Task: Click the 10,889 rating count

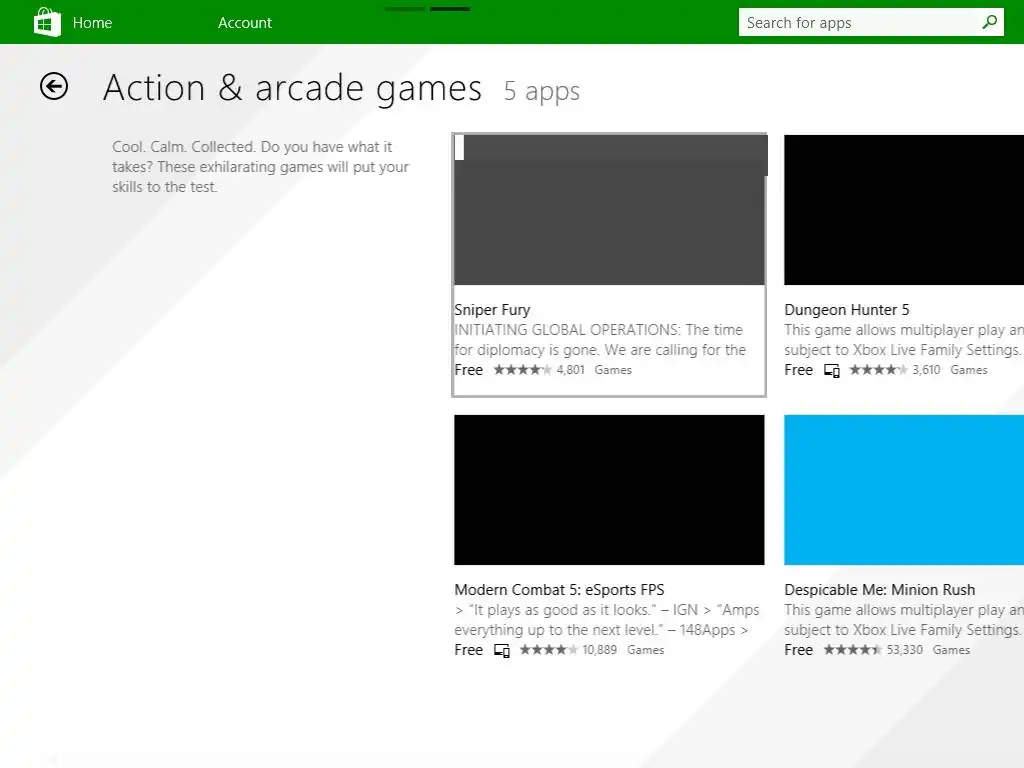Action: tap(599, 650)
